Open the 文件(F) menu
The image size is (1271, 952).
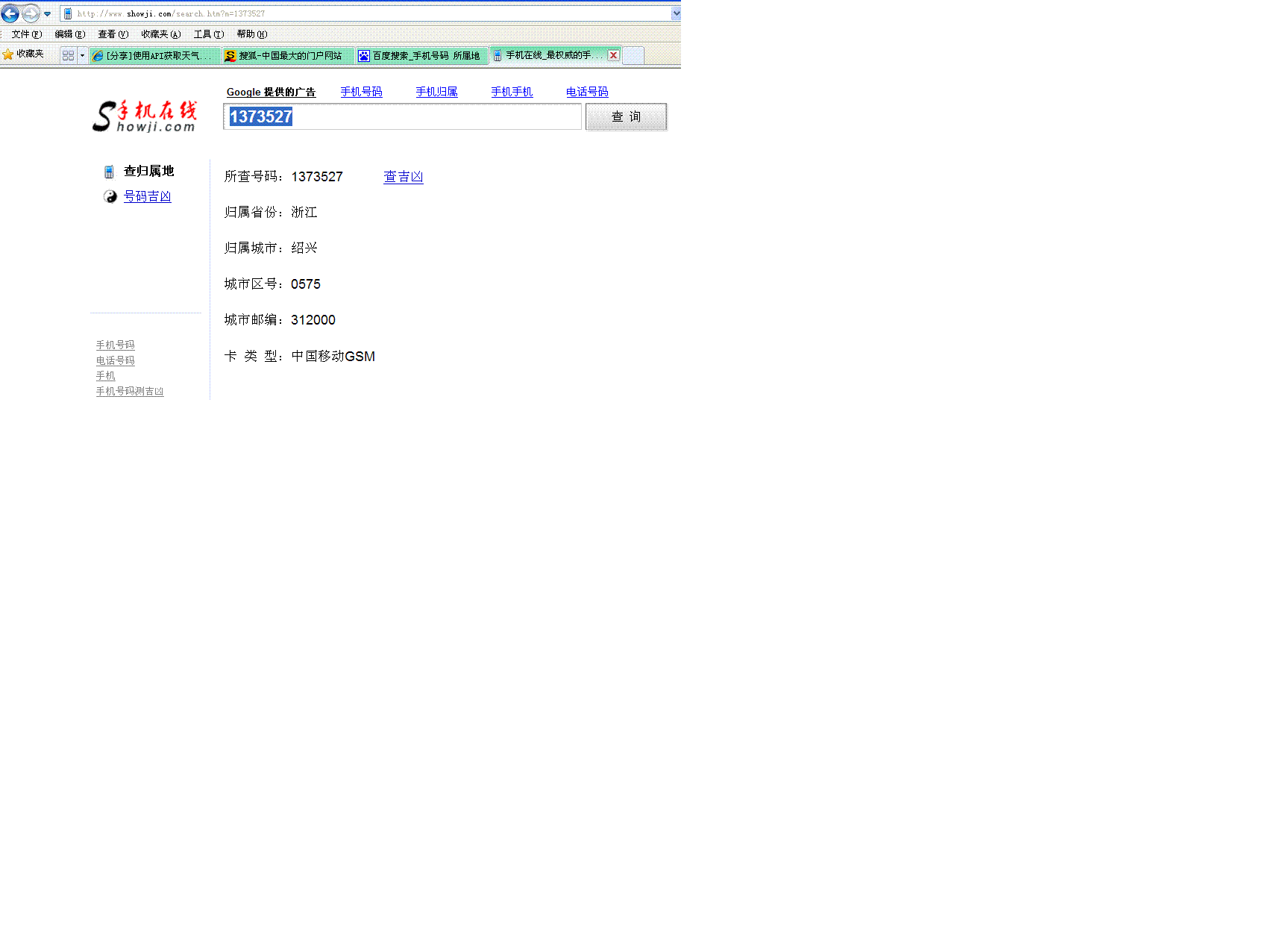pyautogui.click(x=26, y=34)
